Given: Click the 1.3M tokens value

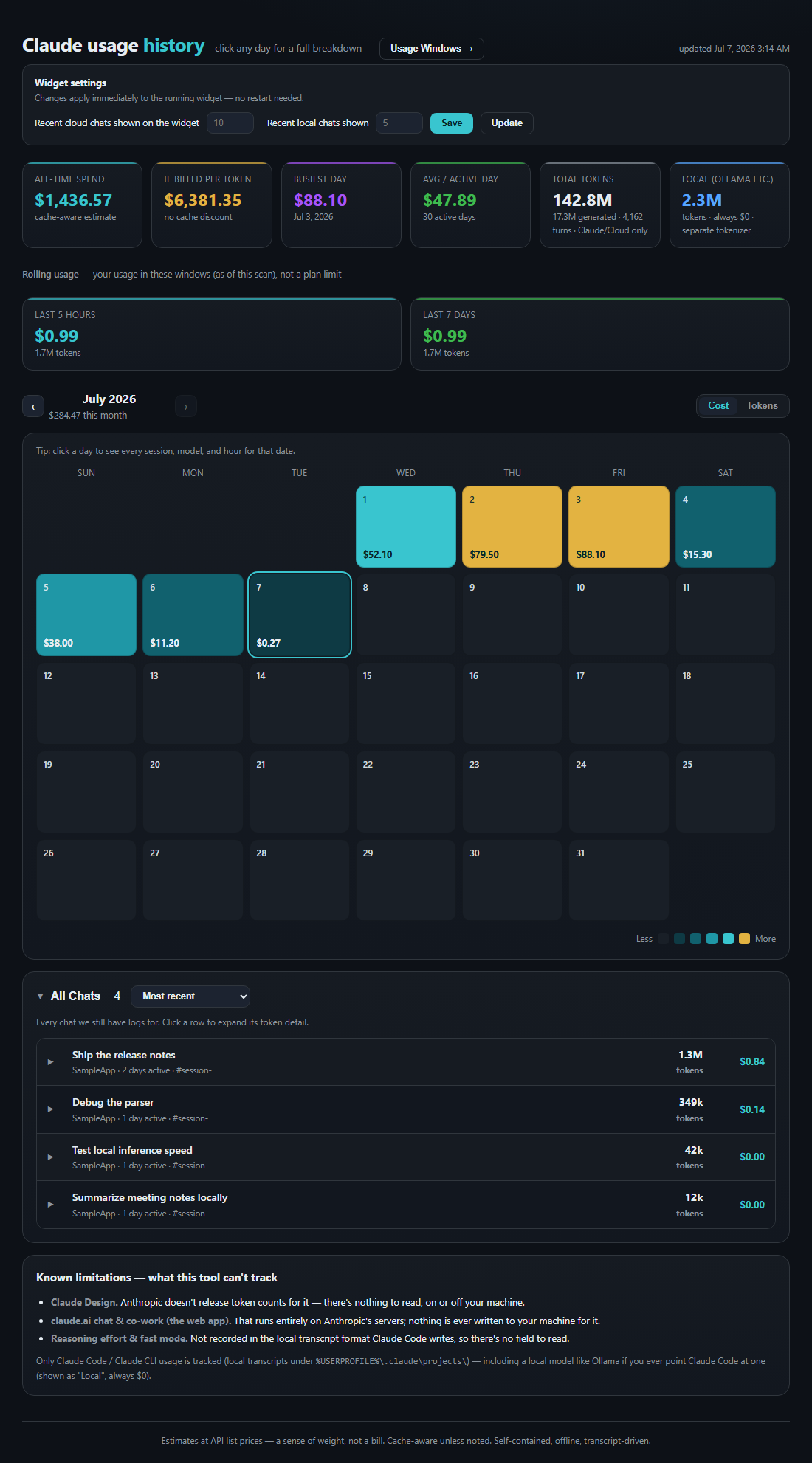Looking at the screenshot, I should pyautogui.click(x=690, y=1056).
